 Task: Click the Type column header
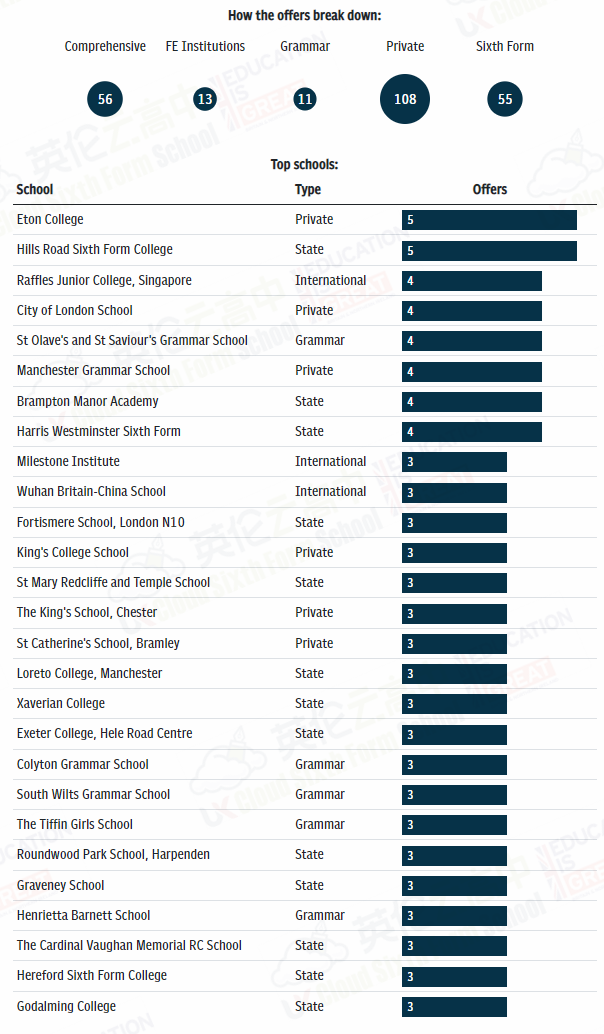point(308,189)
